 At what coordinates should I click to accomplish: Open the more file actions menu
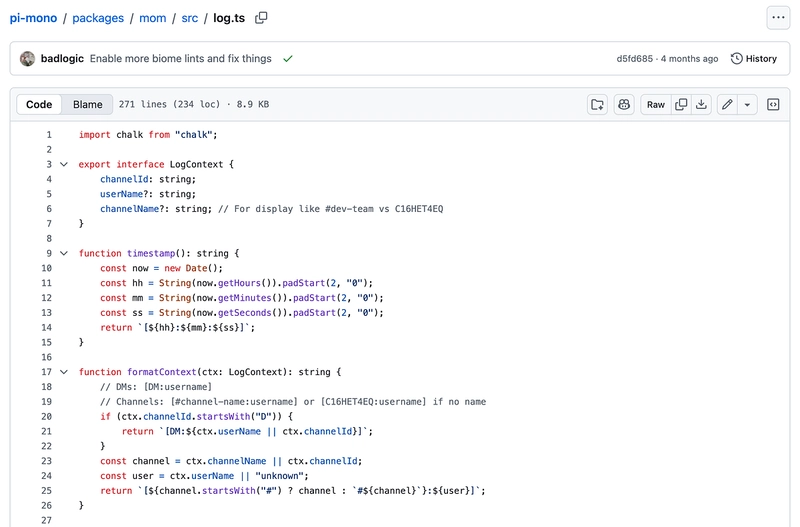[778, 17]
